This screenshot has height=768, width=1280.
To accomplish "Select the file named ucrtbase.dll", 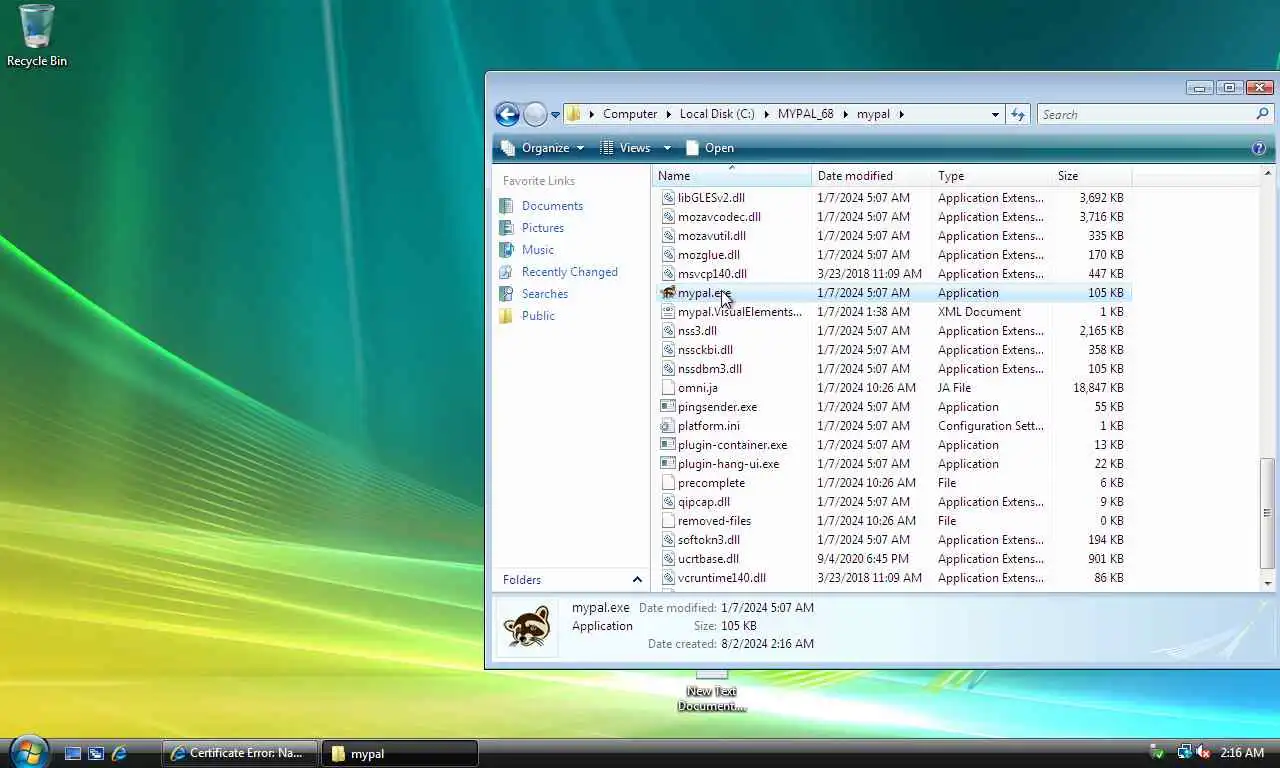I will (708, 559).
